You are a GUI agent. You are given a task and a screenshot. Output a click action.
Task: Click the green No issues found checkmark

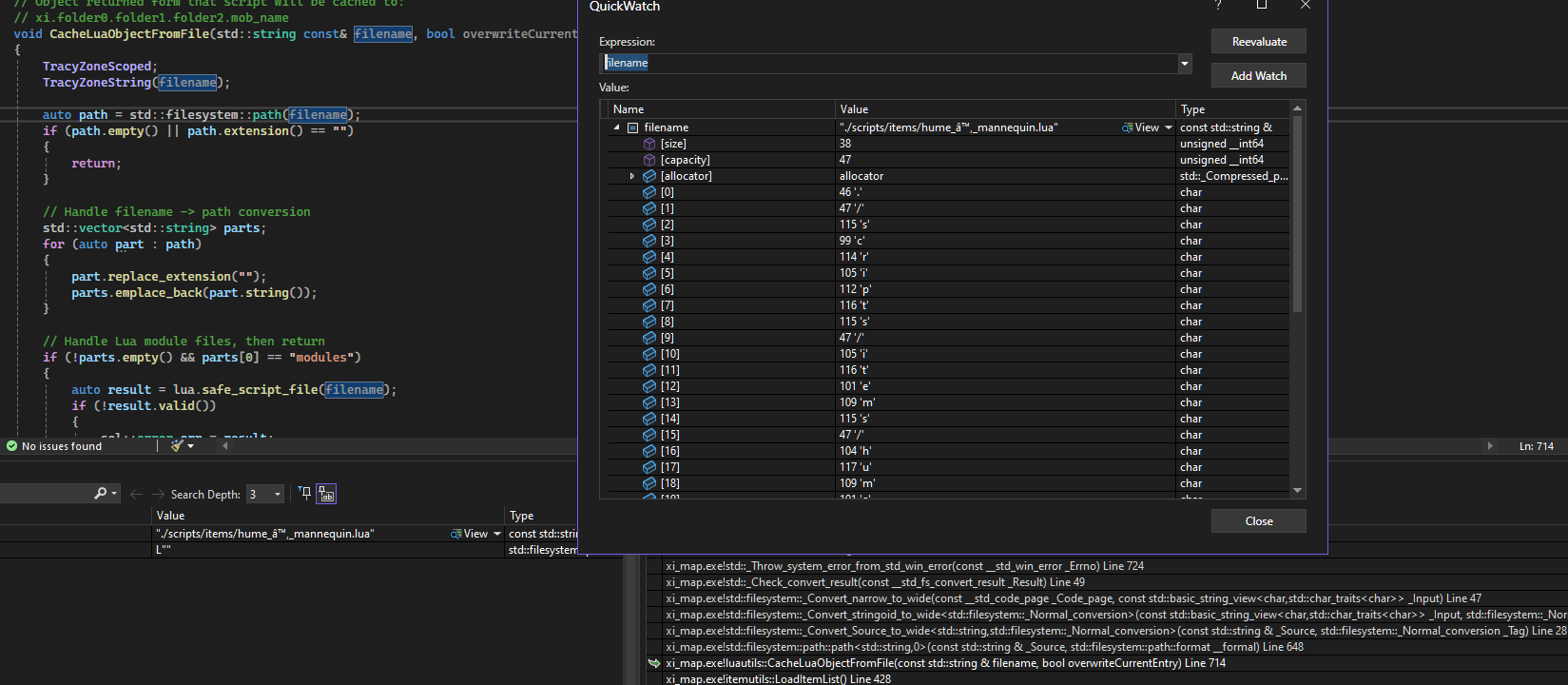click(12, 446)
